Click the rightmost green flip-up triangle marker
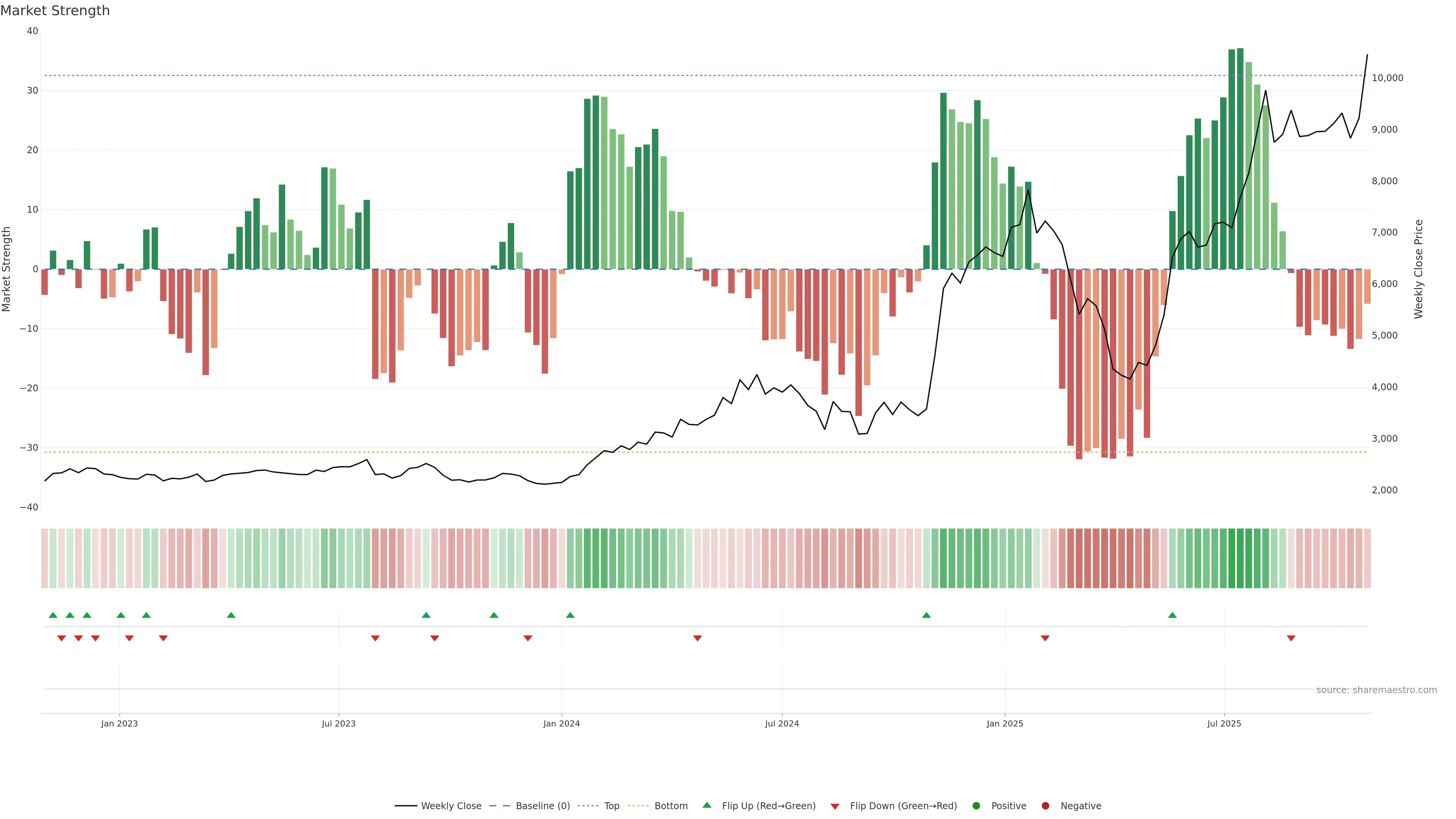1456x819 pixels. pyautogui.click(x=1172, y=615)
